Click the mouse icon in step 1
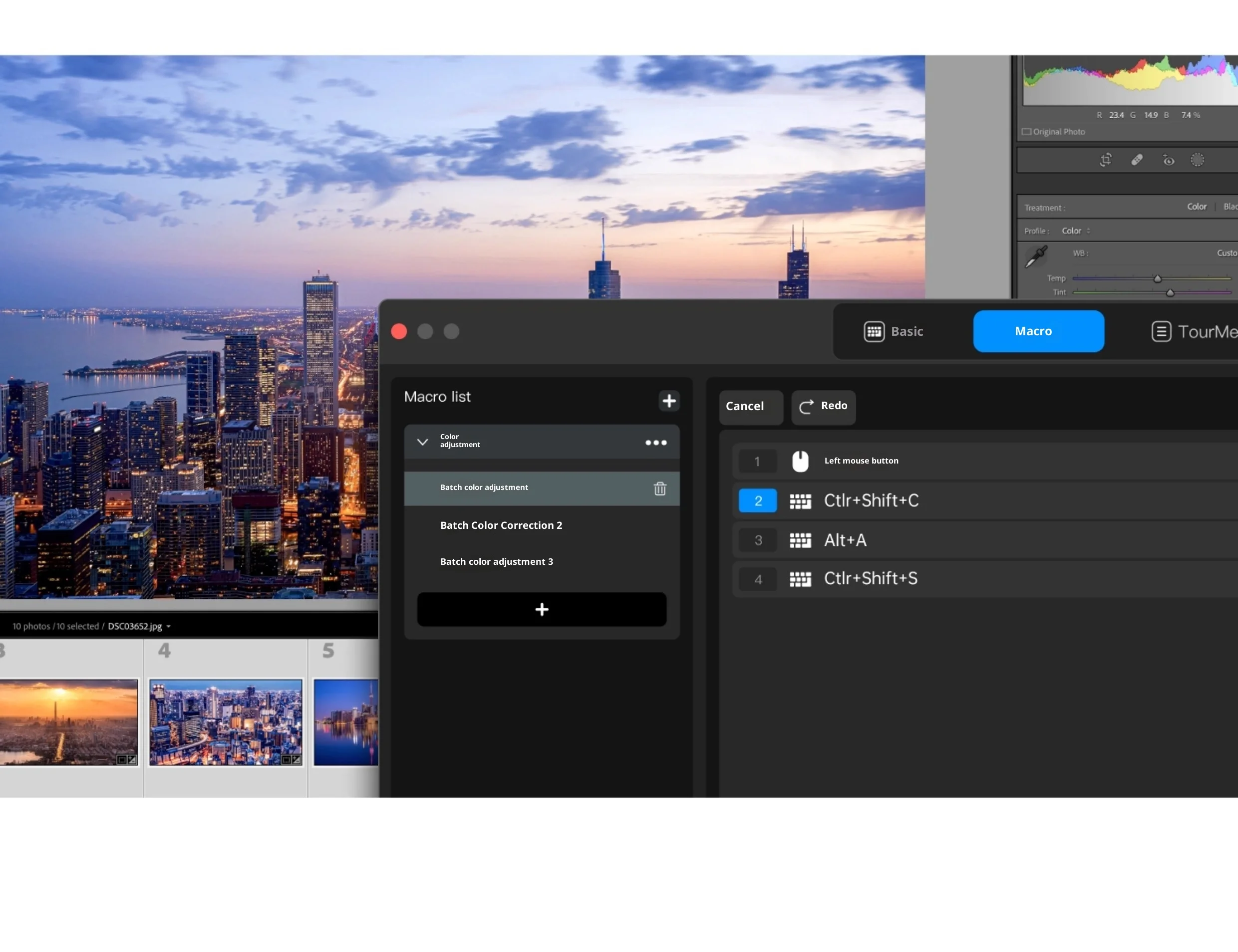Image resolution: width=1238 pixels, height=952 pixels. click(x=800, y=461)
